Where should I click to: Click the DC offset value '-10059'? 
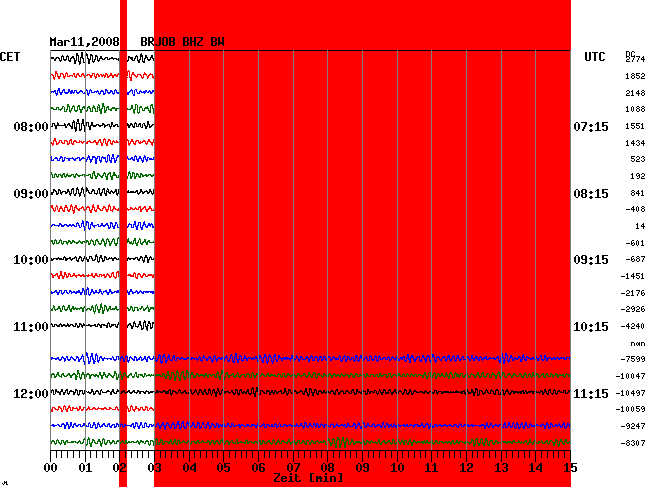tap(630, 409)
